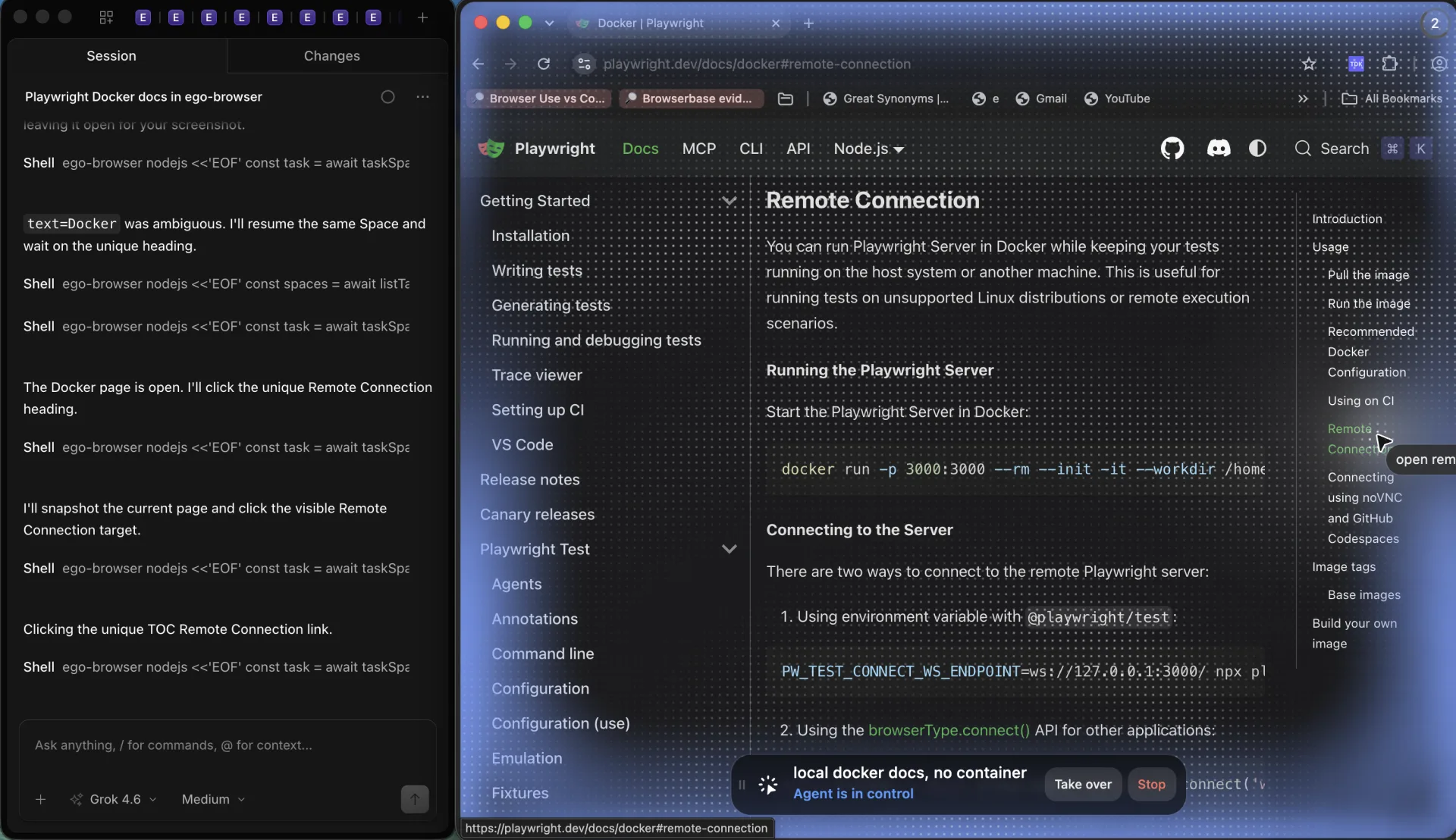Open the Command line docs page
Screen dimensions: 1456x840
click(542, 654)
